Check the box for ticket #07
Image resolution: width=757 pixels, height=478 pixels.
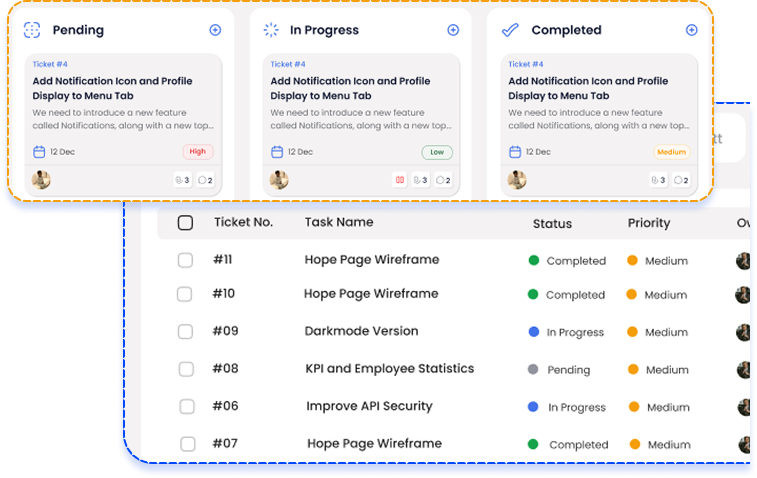click(188, 444)
